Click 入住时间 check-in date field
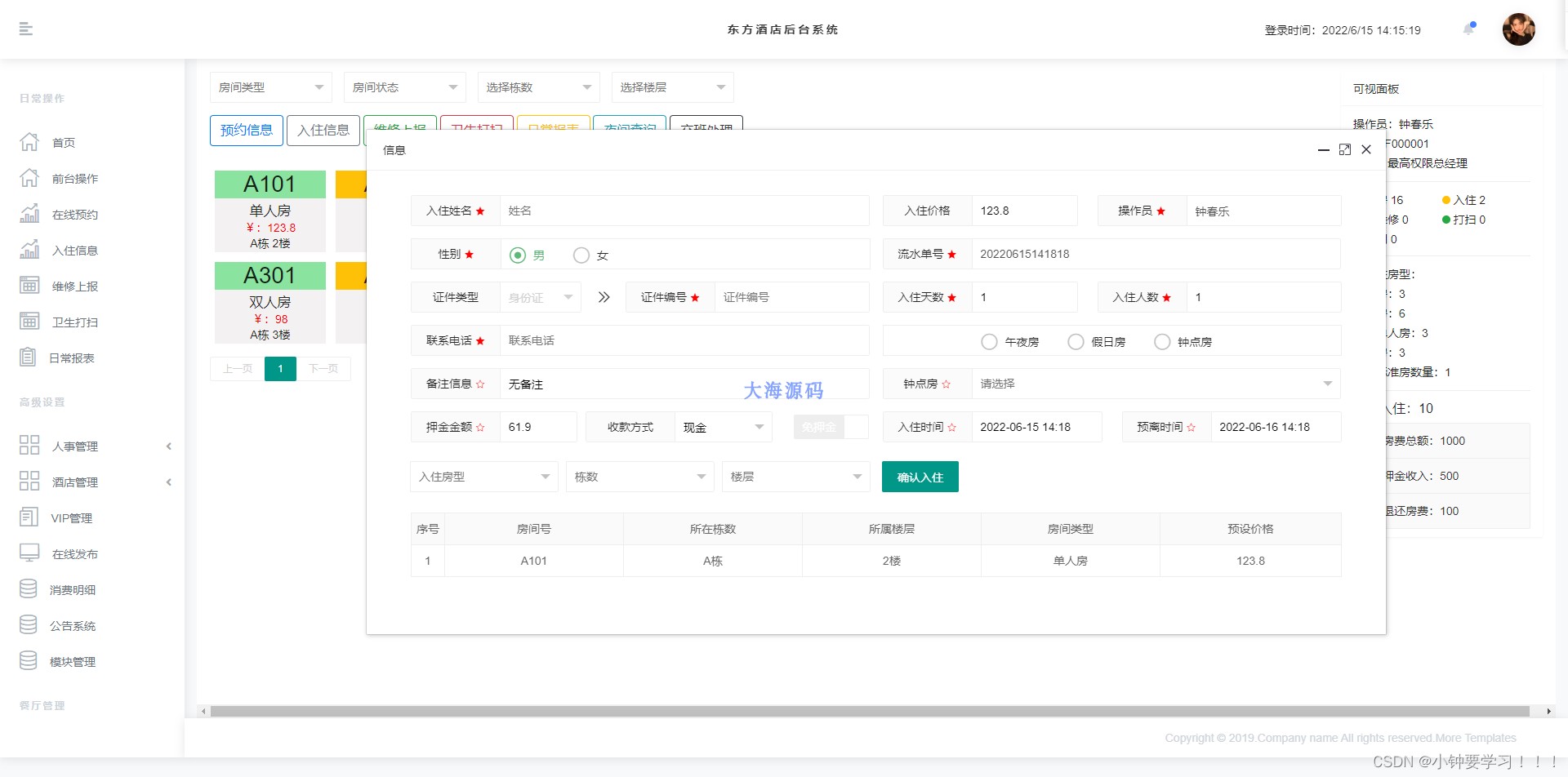1568x777 pixels. pos(1036,427)
